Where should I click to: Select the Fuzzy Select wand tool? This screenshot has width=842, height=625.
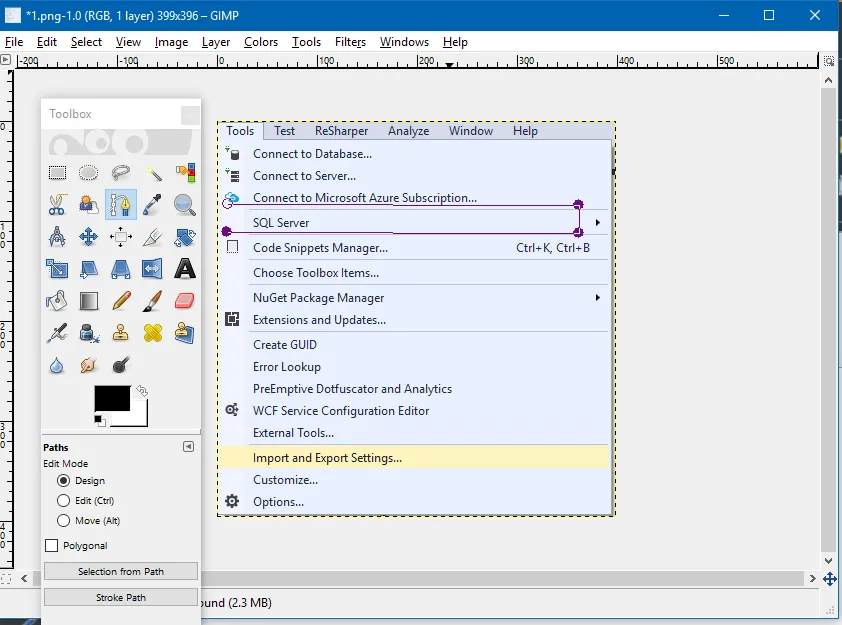(153, 173)
